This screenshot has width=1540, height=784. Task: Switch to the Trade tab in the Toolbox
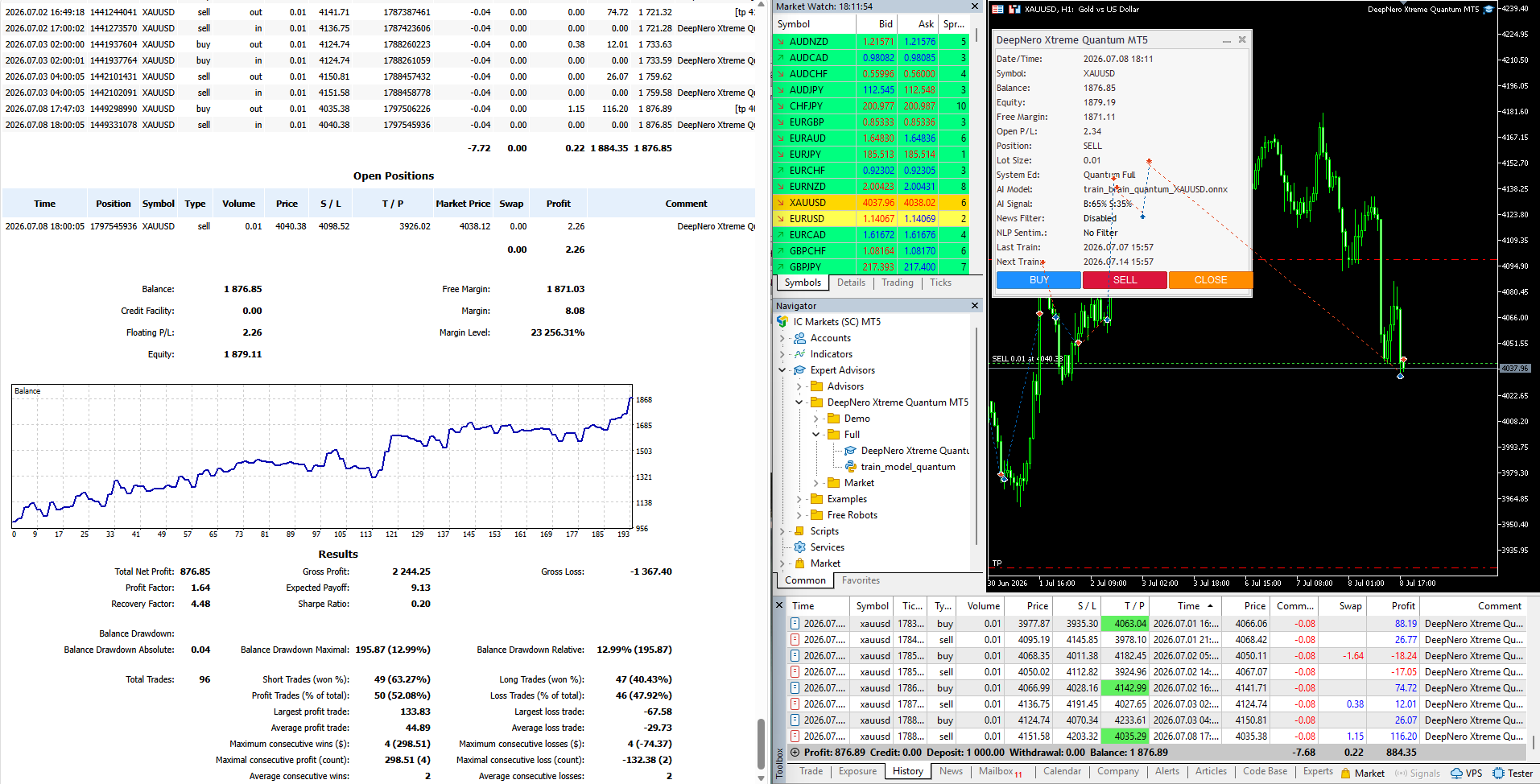point(811,771)
